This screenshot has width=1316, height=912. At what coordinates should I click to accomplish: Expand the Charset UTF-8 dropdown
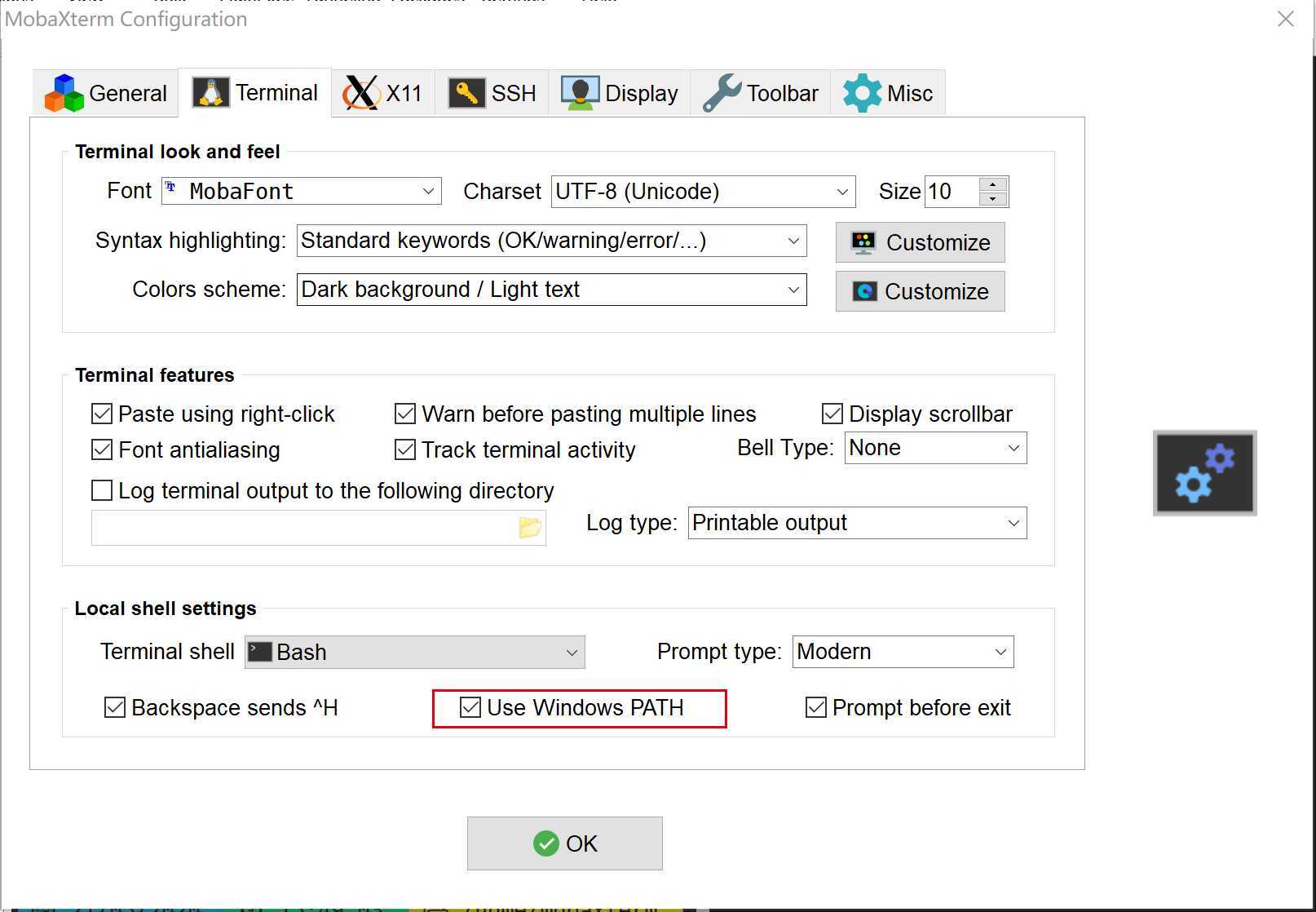click(x=703, y=192)
